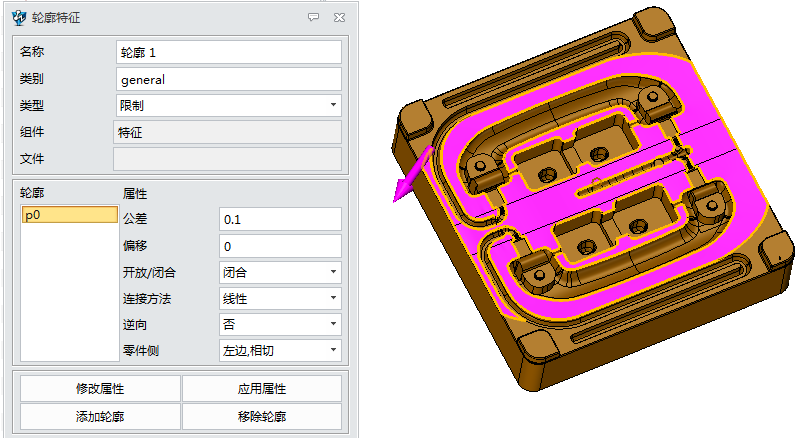Click the 公差 field with value 0.1
This screenshot has width=806, height=438.
click(280, 219)
